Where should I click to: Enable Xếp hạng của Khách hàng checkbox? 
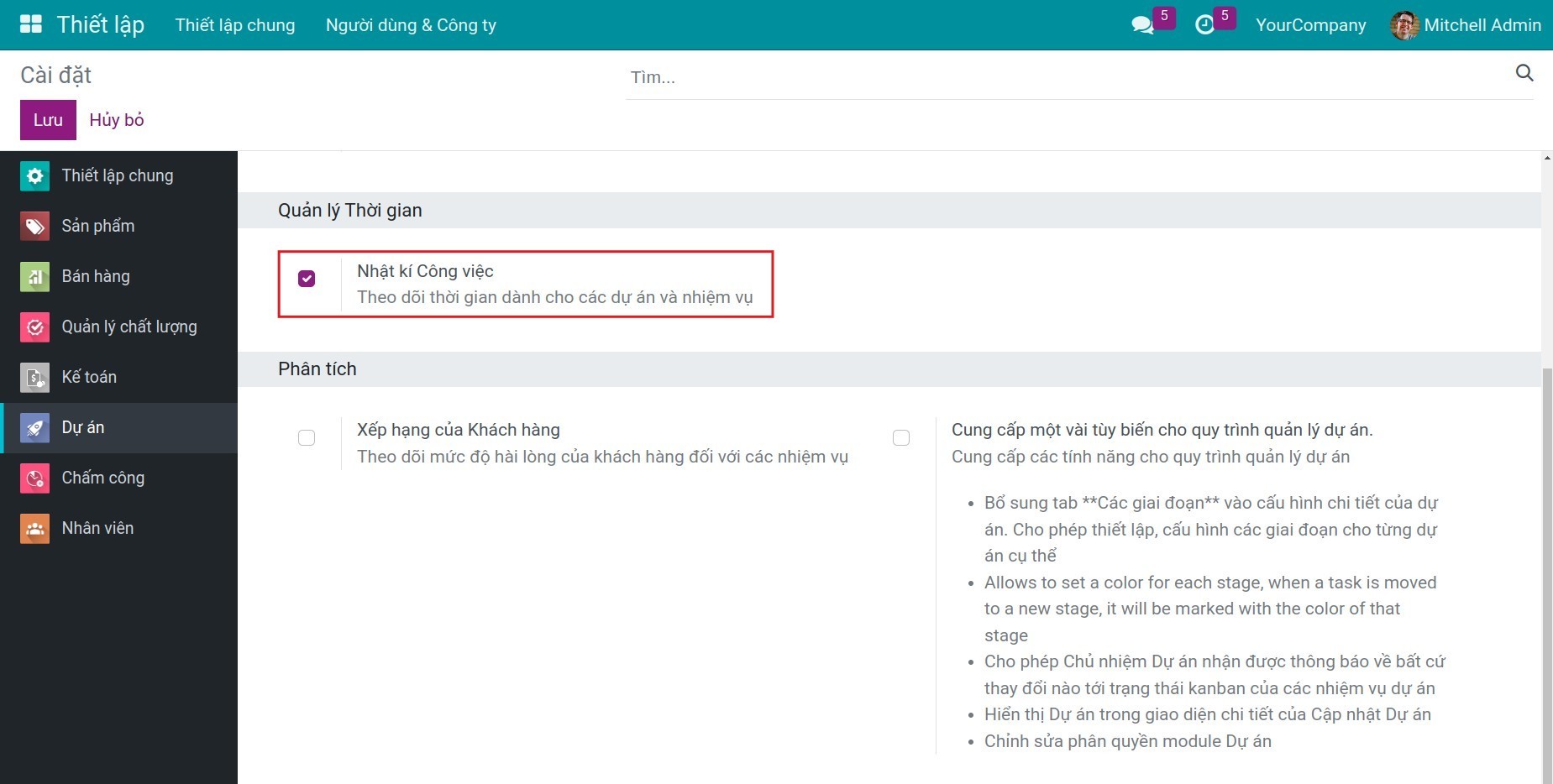[307, 438]
